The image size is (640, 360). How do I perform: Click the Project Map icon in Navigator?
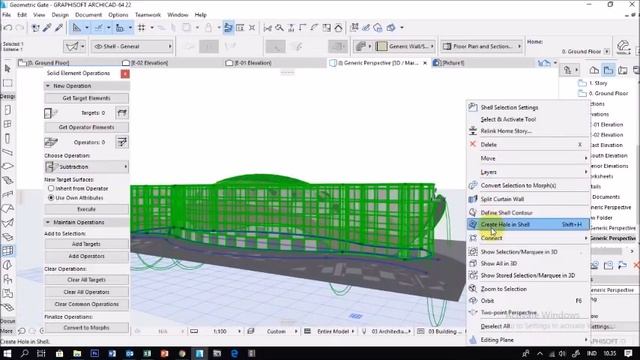594,70
